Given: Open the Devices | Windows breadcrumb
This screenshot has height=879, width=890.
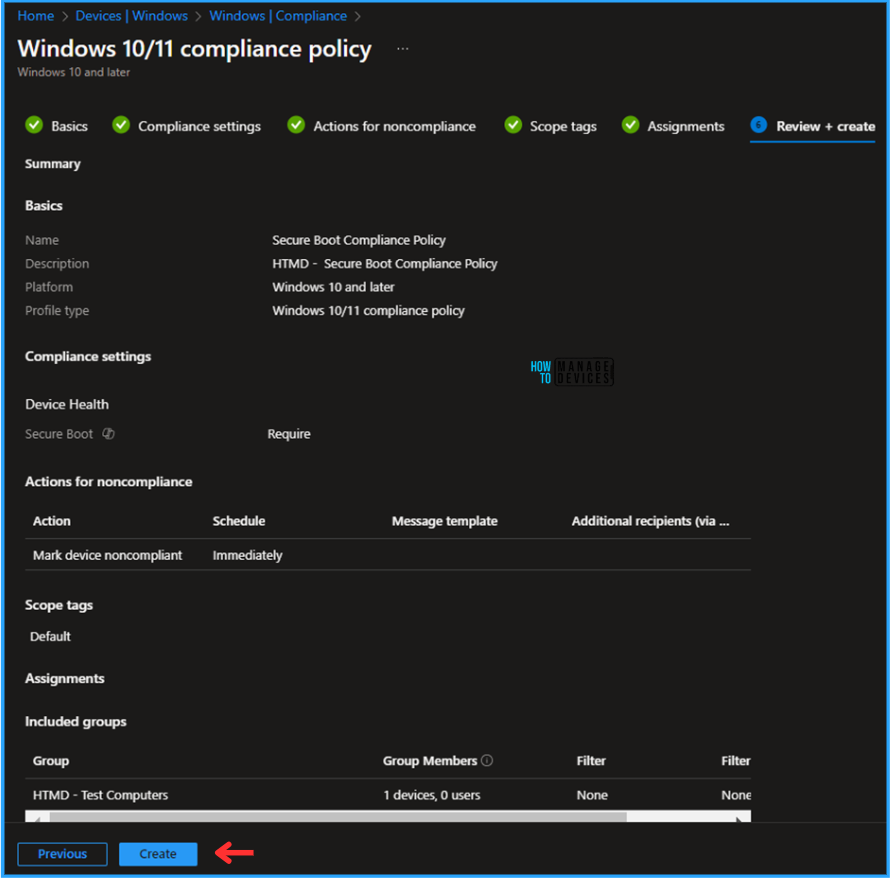Looking at the screenshot, I should (x=132, y=16).
